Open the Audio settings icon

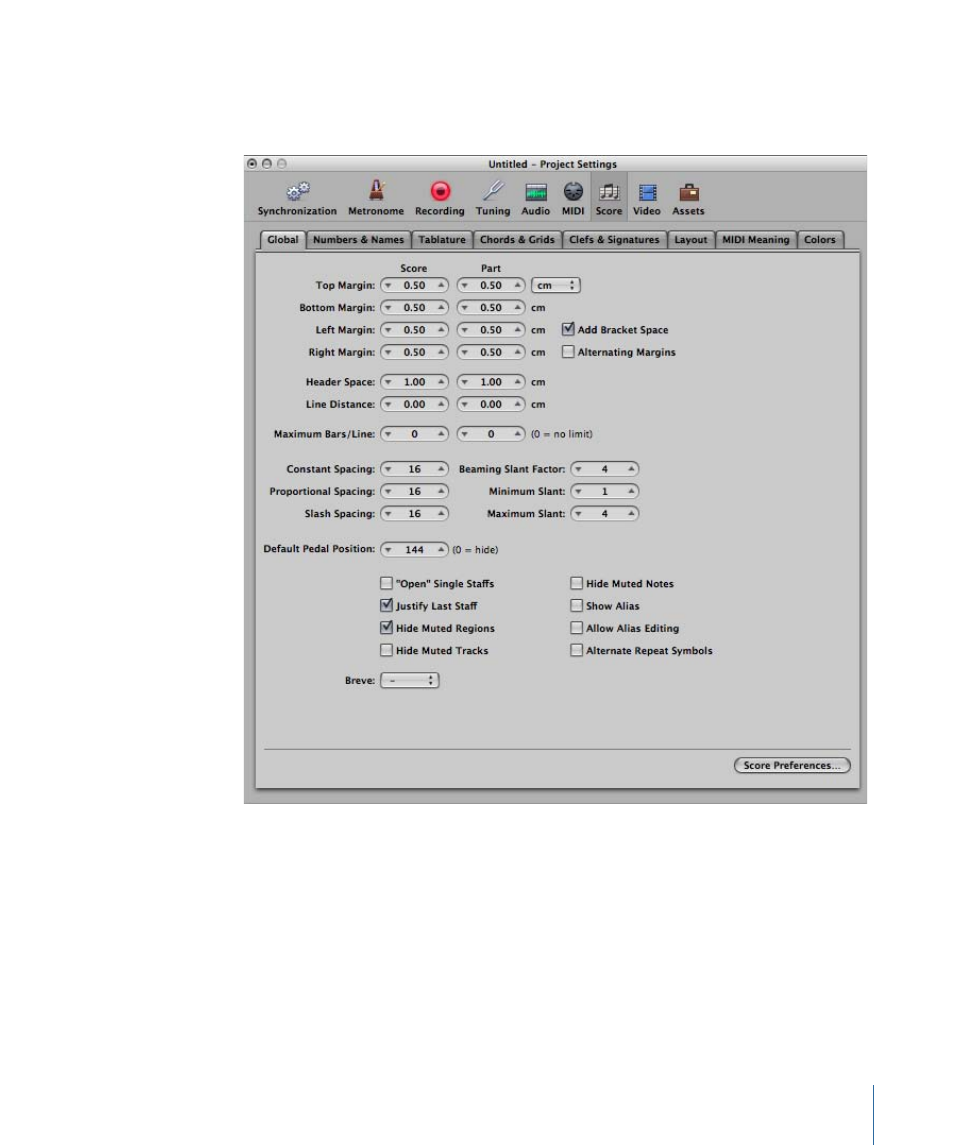click(x=535, y=199)
